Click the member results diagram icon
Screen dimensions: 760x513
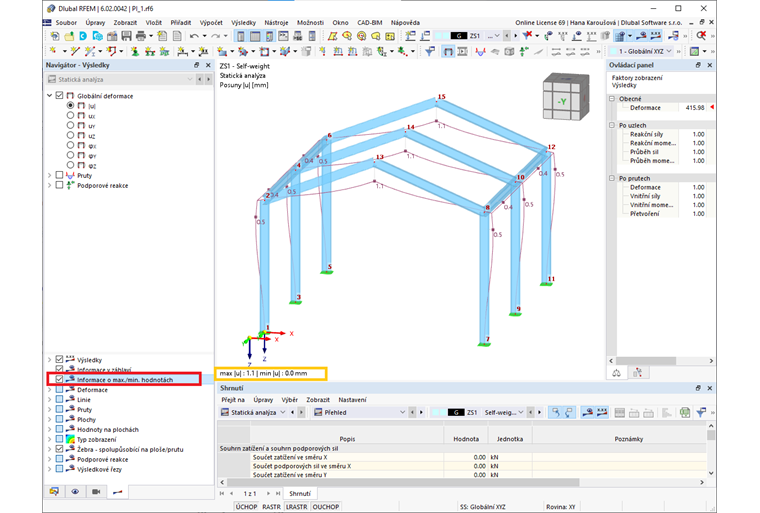point(480,51)
